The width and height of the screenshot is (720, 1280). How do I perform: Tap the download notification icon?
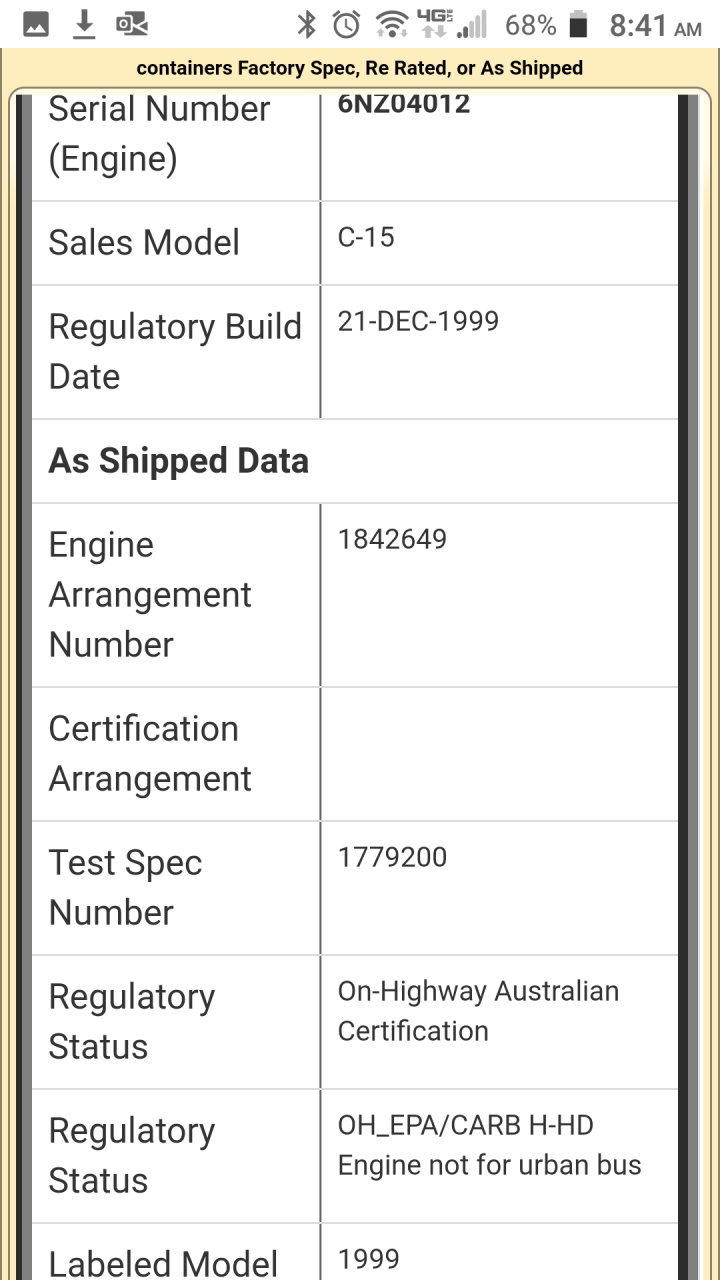coord(84,24)
